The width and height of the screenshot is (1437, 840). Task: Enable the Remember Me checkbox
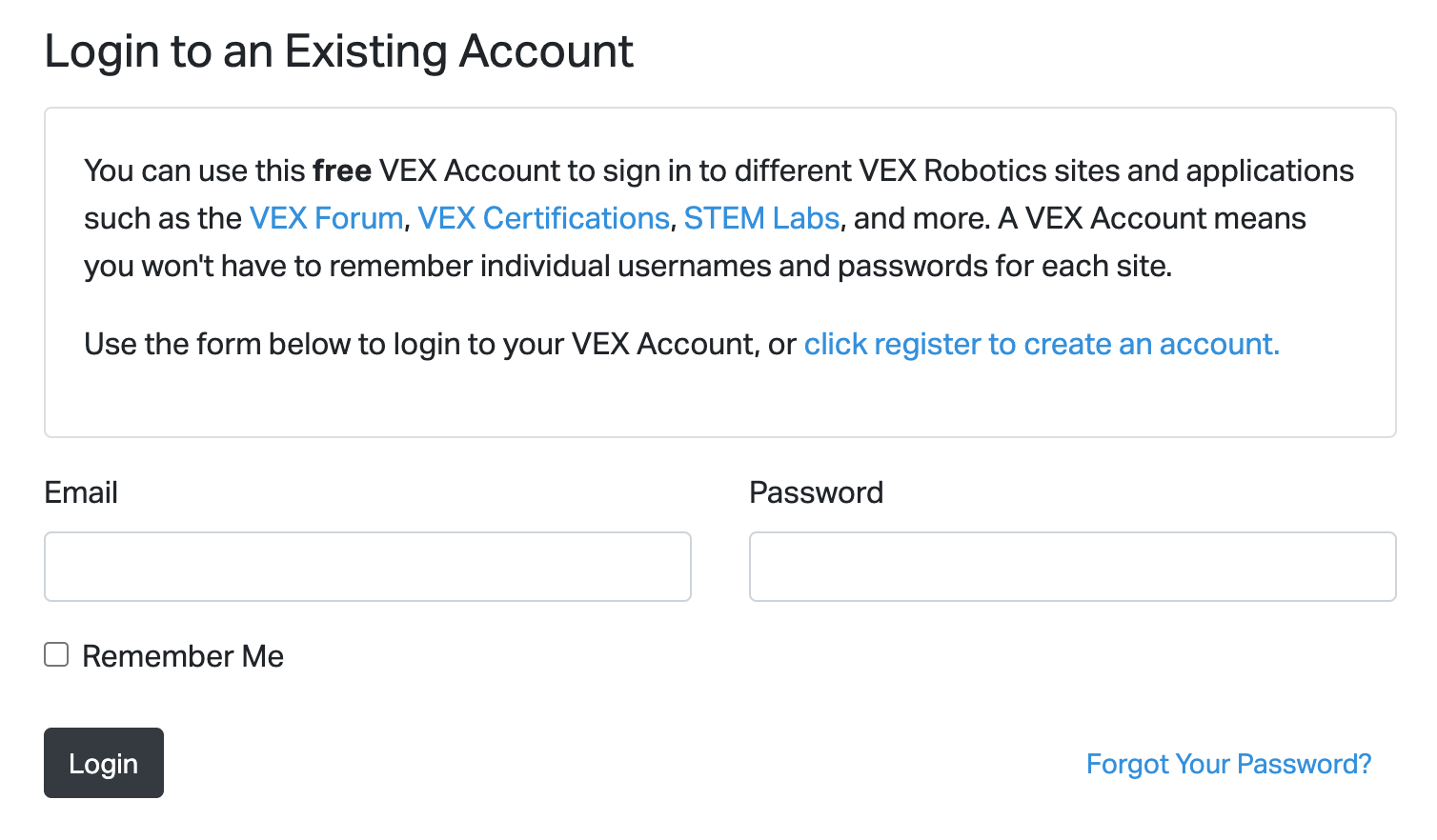pyautogui.click(x=55, y=654)
